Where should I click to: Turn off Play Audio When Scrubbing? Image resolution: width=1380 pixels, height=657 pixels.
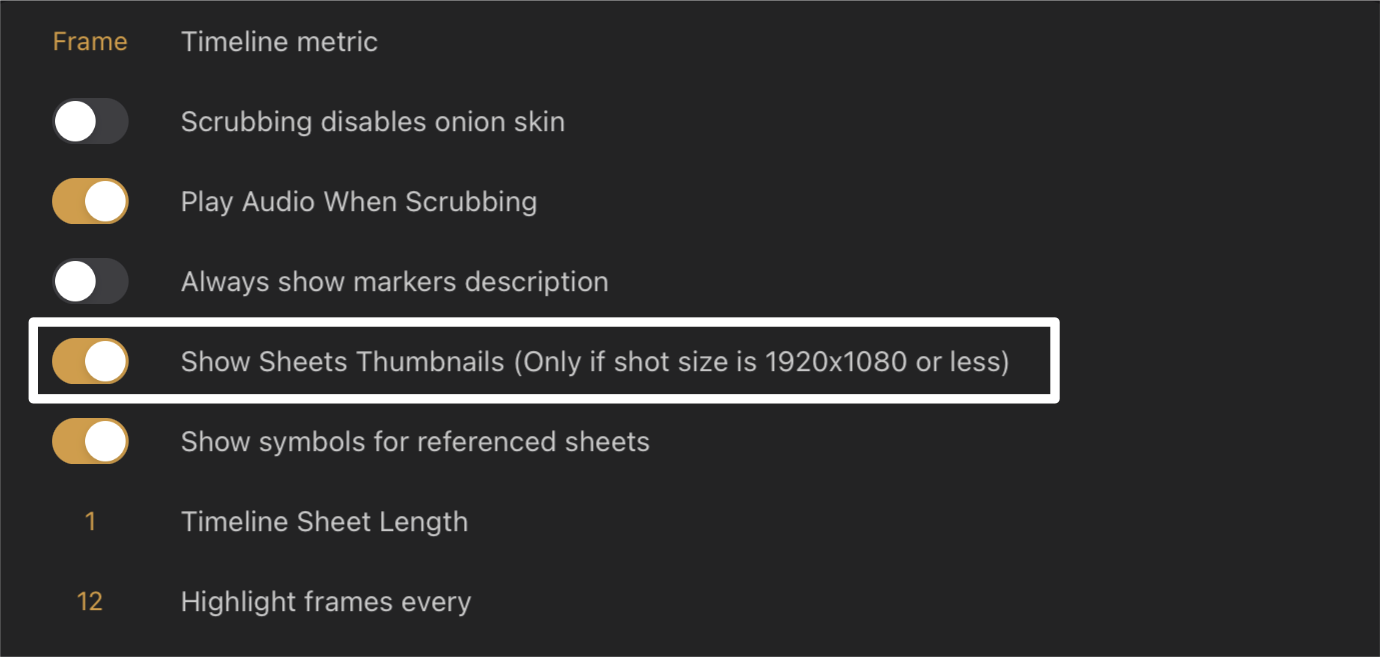90,202
